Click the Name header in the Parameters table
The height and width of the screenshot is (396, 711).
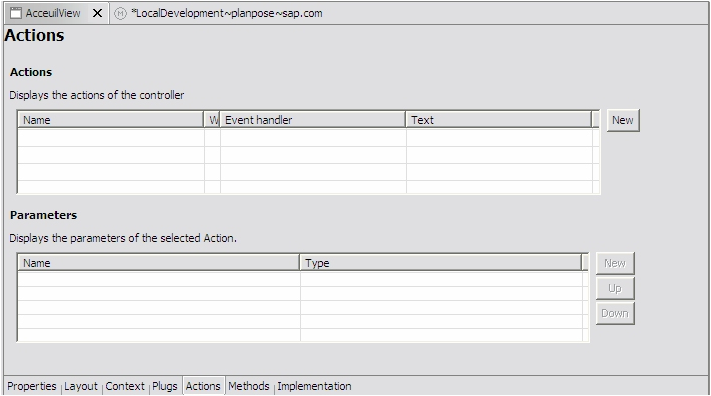[159, 263]
